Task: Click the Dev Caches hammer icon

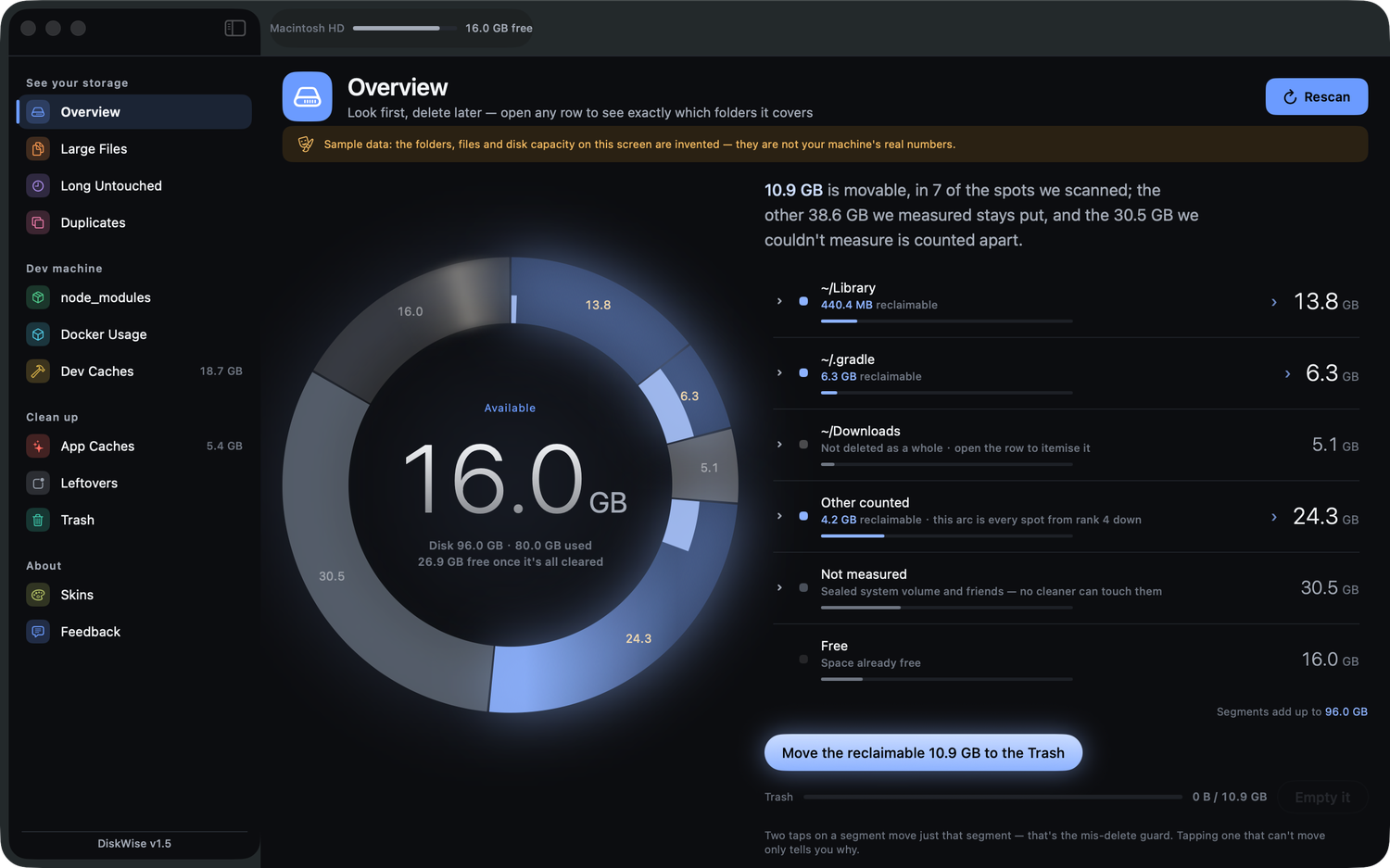Action: pyautogui.click(x=38, y=371)
